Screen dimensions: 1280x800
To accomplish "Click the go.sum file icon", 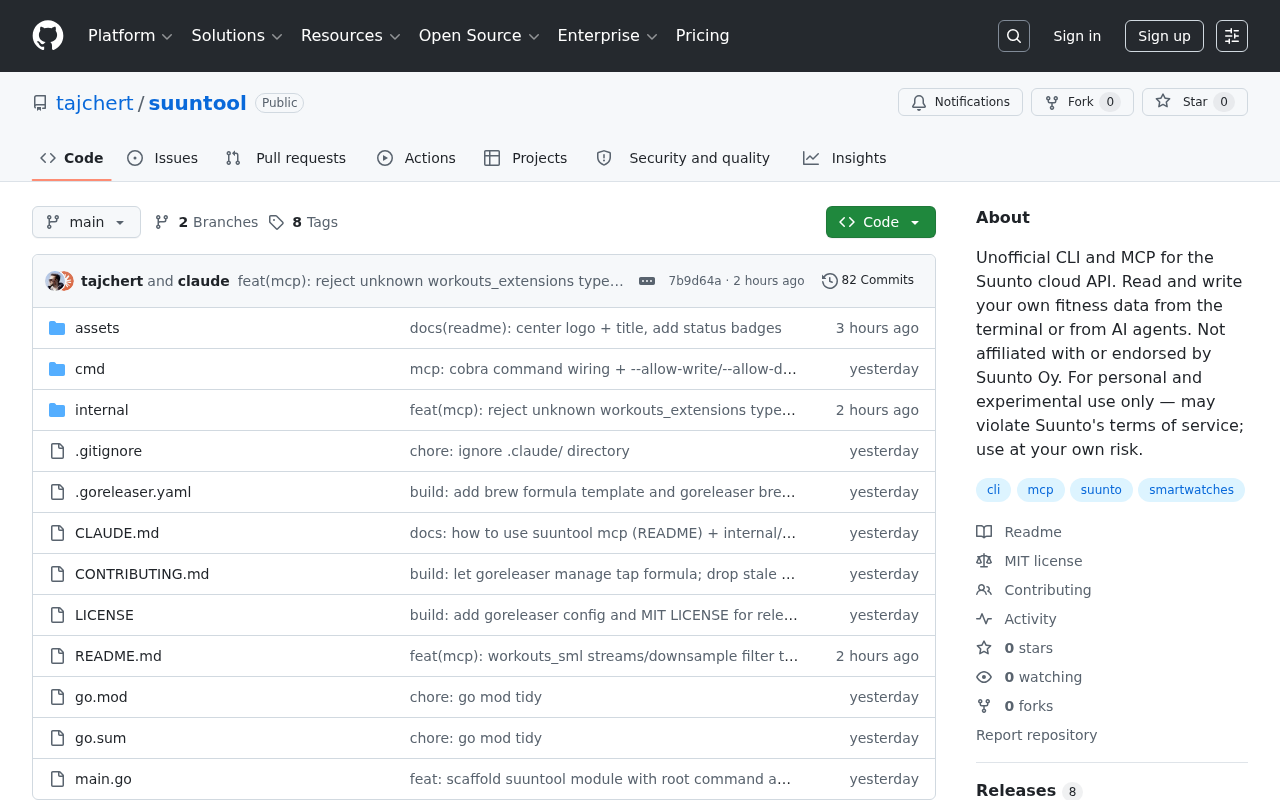I will [57, 738].
